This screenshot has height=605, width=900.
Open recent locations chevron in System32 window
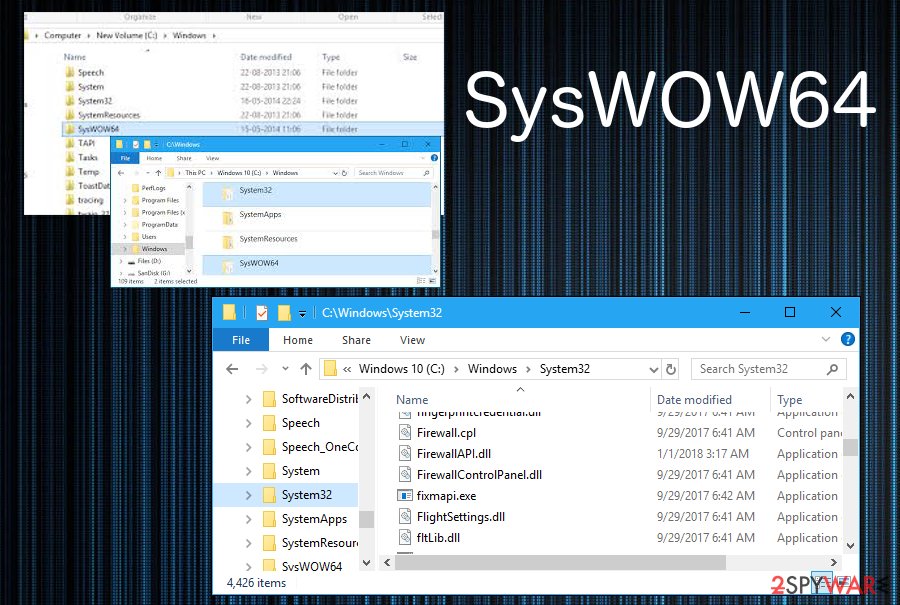285,369
